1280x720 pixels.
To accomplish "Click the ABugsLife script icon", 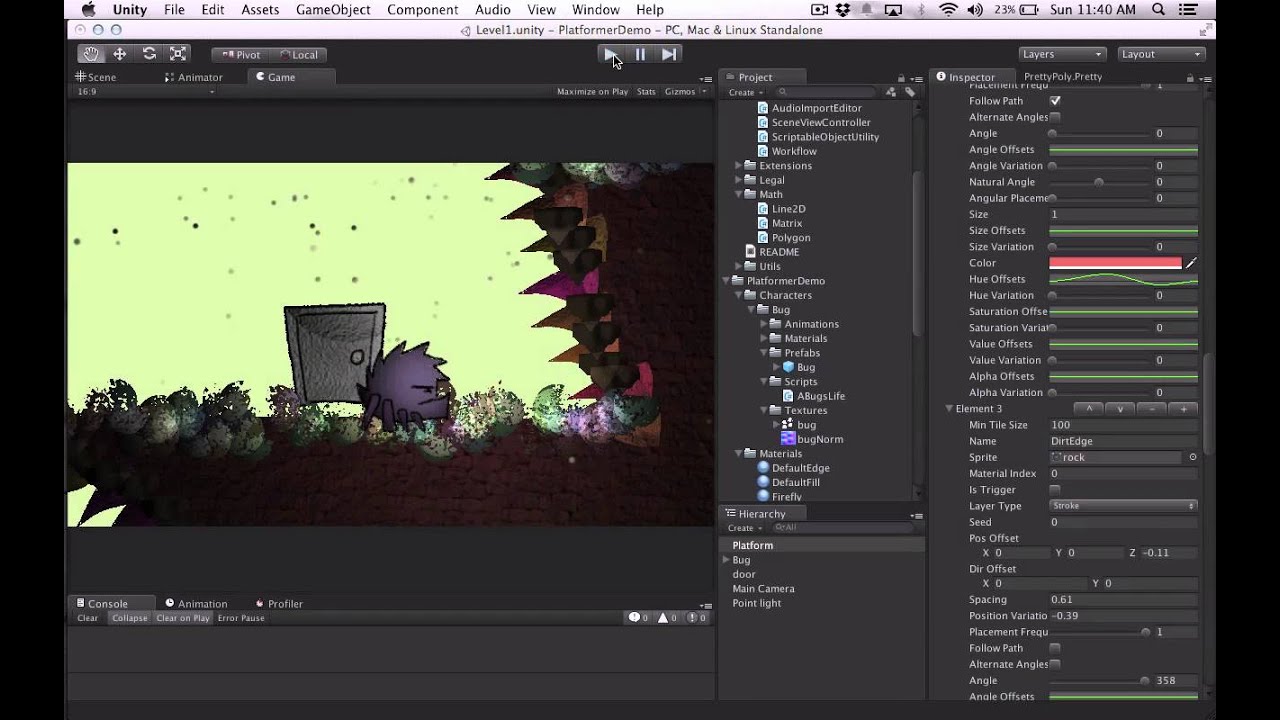I will click(x=788, y=396).
